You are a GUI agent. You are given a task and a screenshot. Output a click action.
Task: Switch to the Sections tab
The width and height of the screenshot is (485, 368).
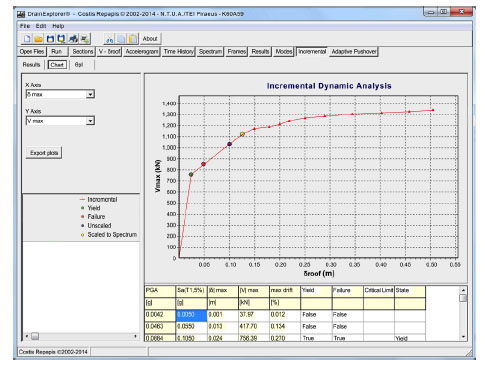83,51
